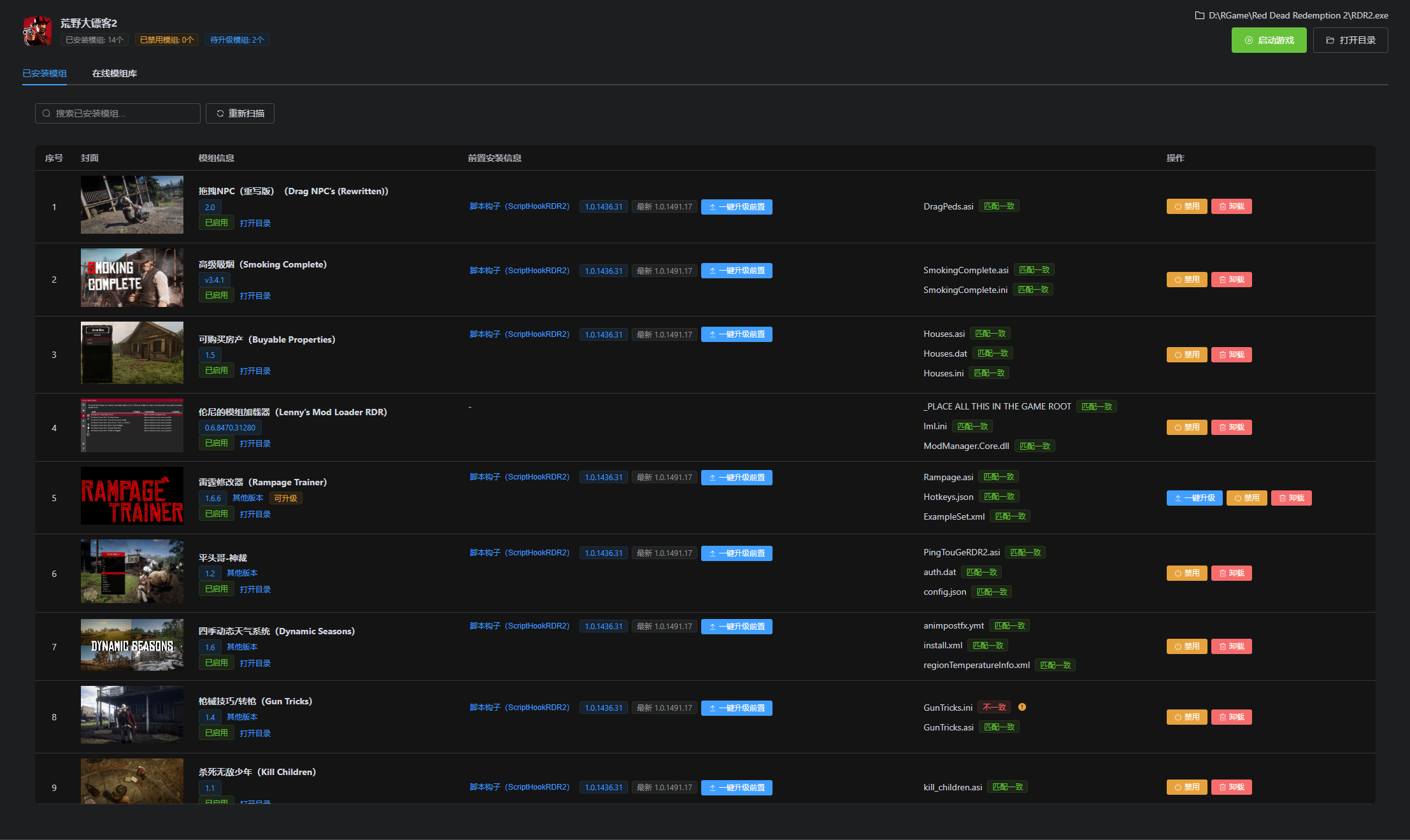
Task: Open game directory with 打开目录 button
Action: pos(1350,40)
